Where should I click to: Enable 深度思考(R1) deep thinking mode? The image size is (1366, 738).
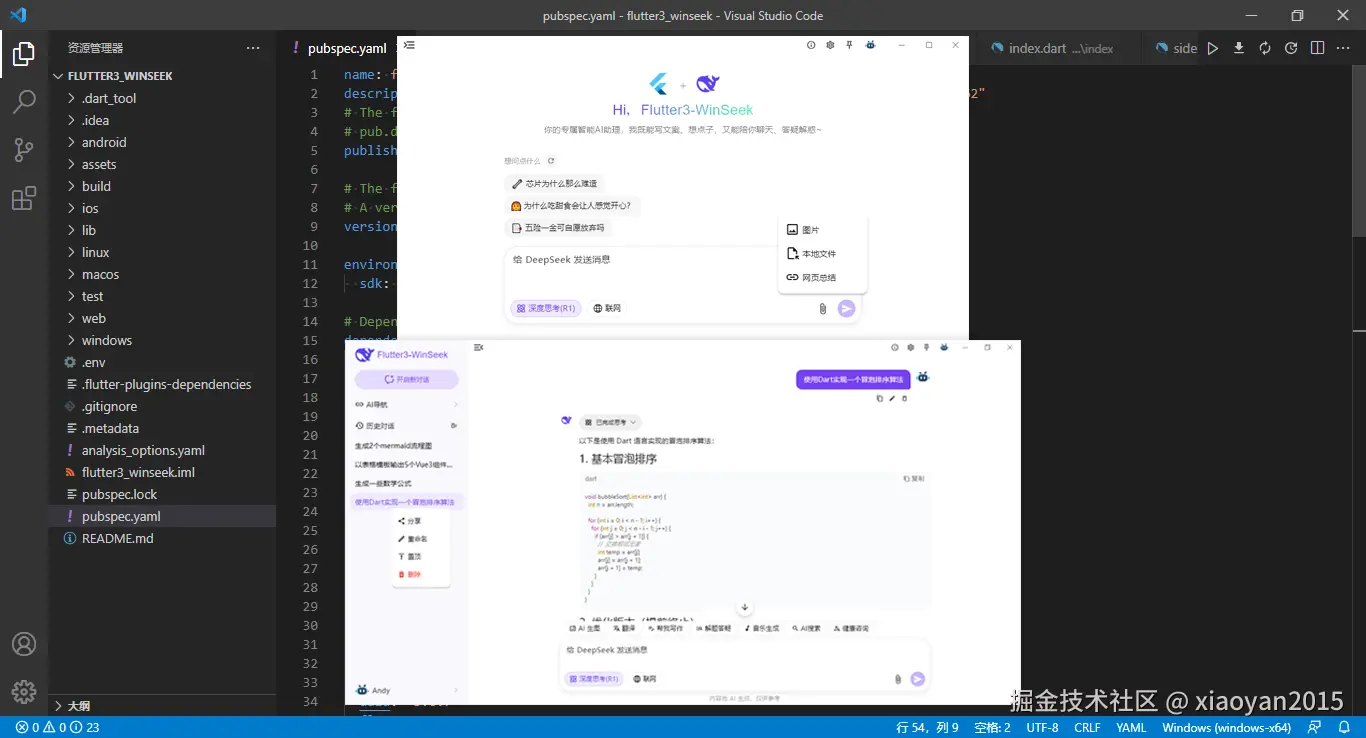point(545,308)
